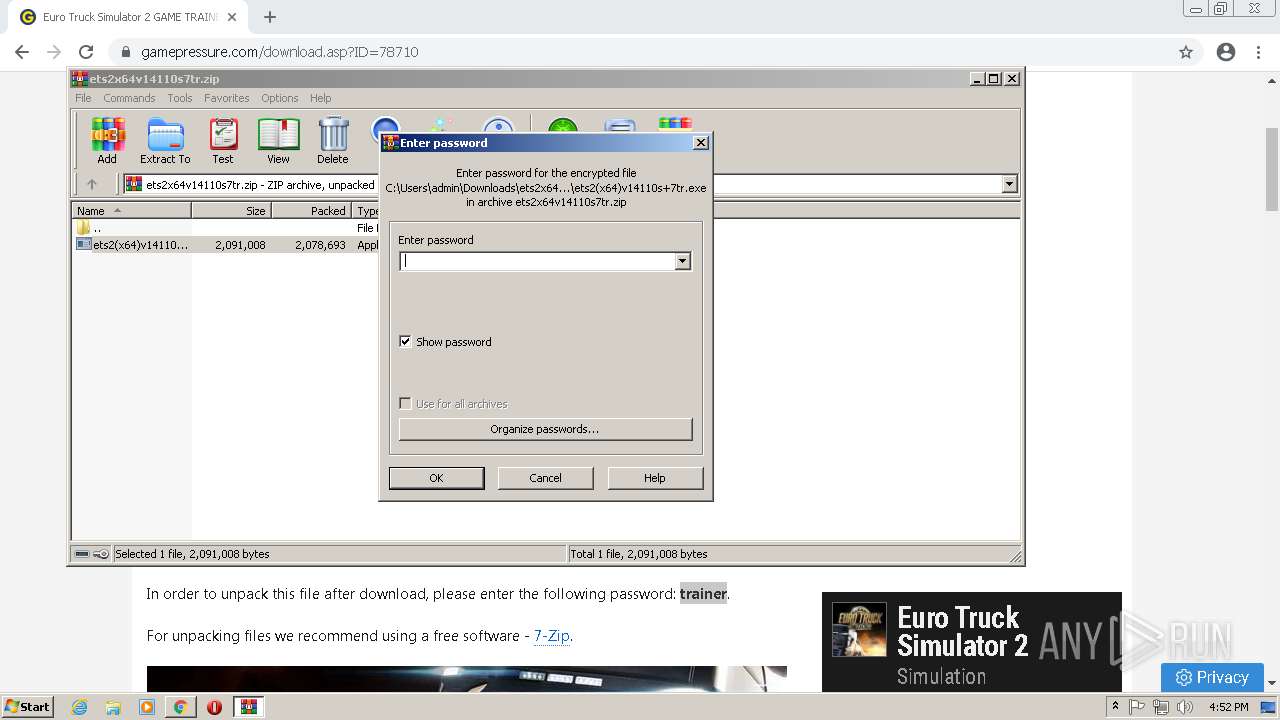The image size is (1280, 720).
Task: Reload the page with the browser refresh icon
Action: click(86, 52)
